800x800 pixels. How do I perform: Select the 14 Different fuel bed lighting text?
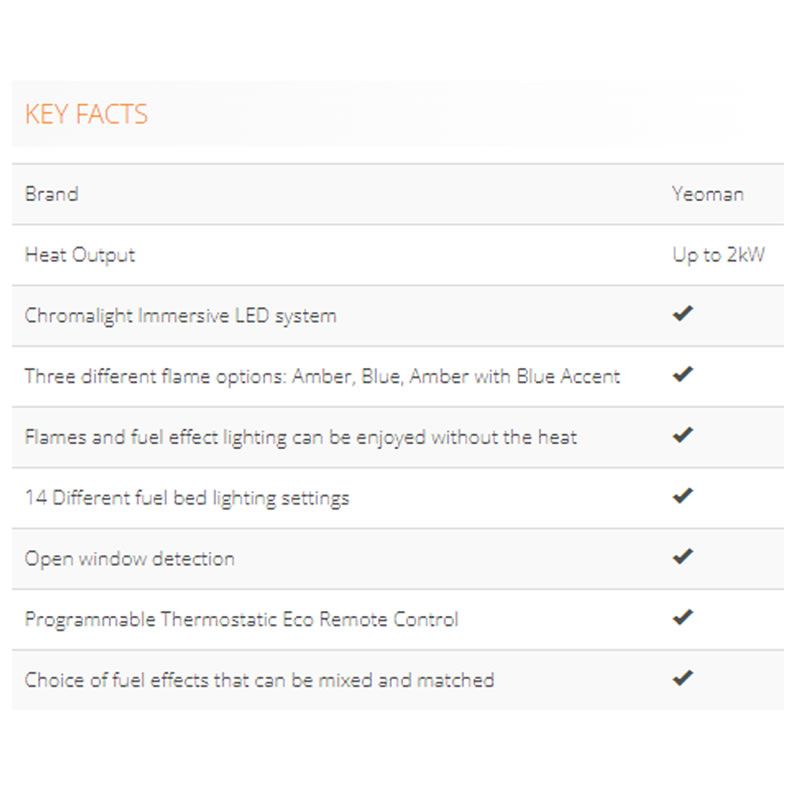(187, 498)
